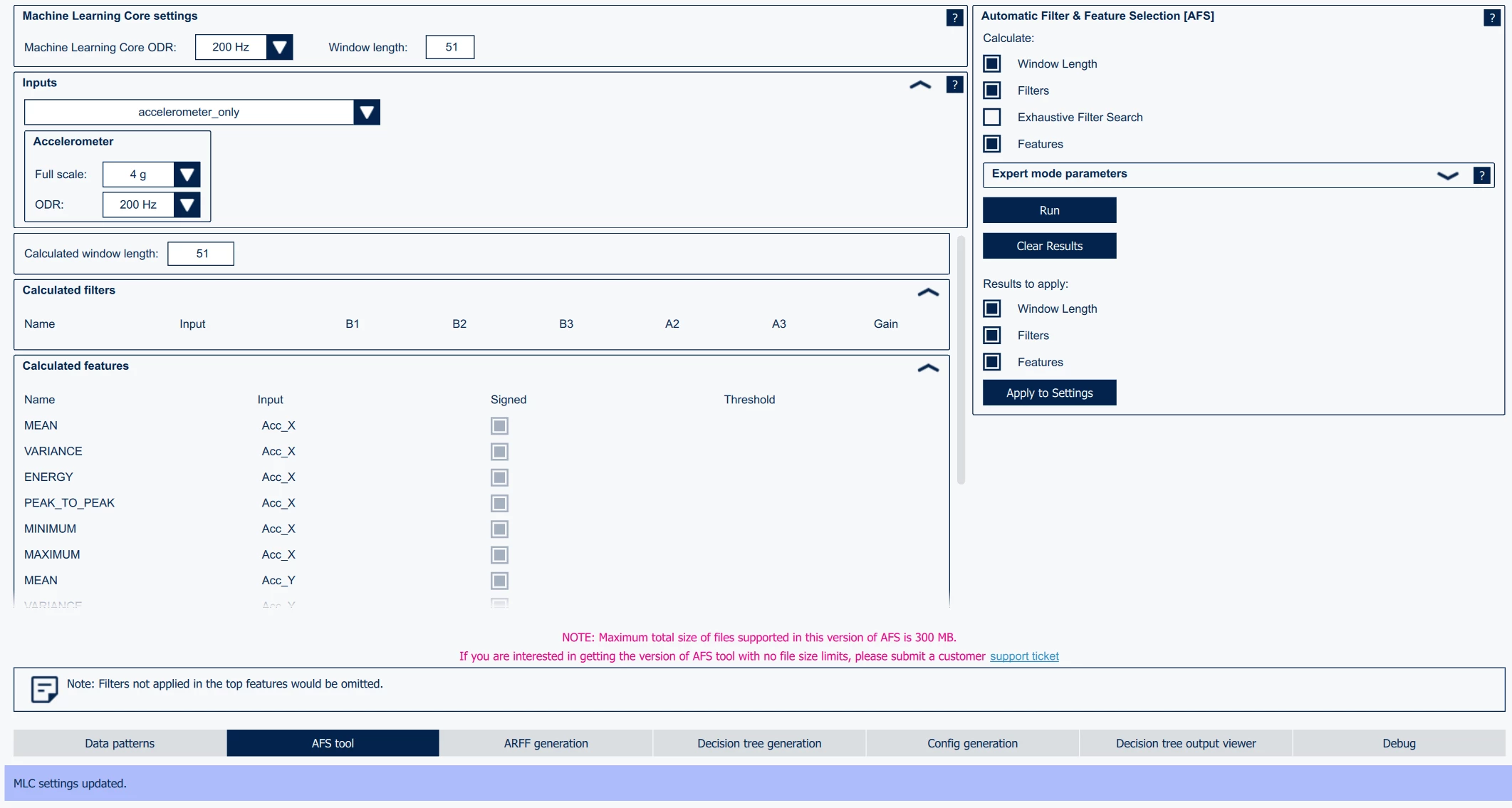Collapse the Calculated filters section
The width and height of the screenshot is (1512, 808).
pos(928,292)
